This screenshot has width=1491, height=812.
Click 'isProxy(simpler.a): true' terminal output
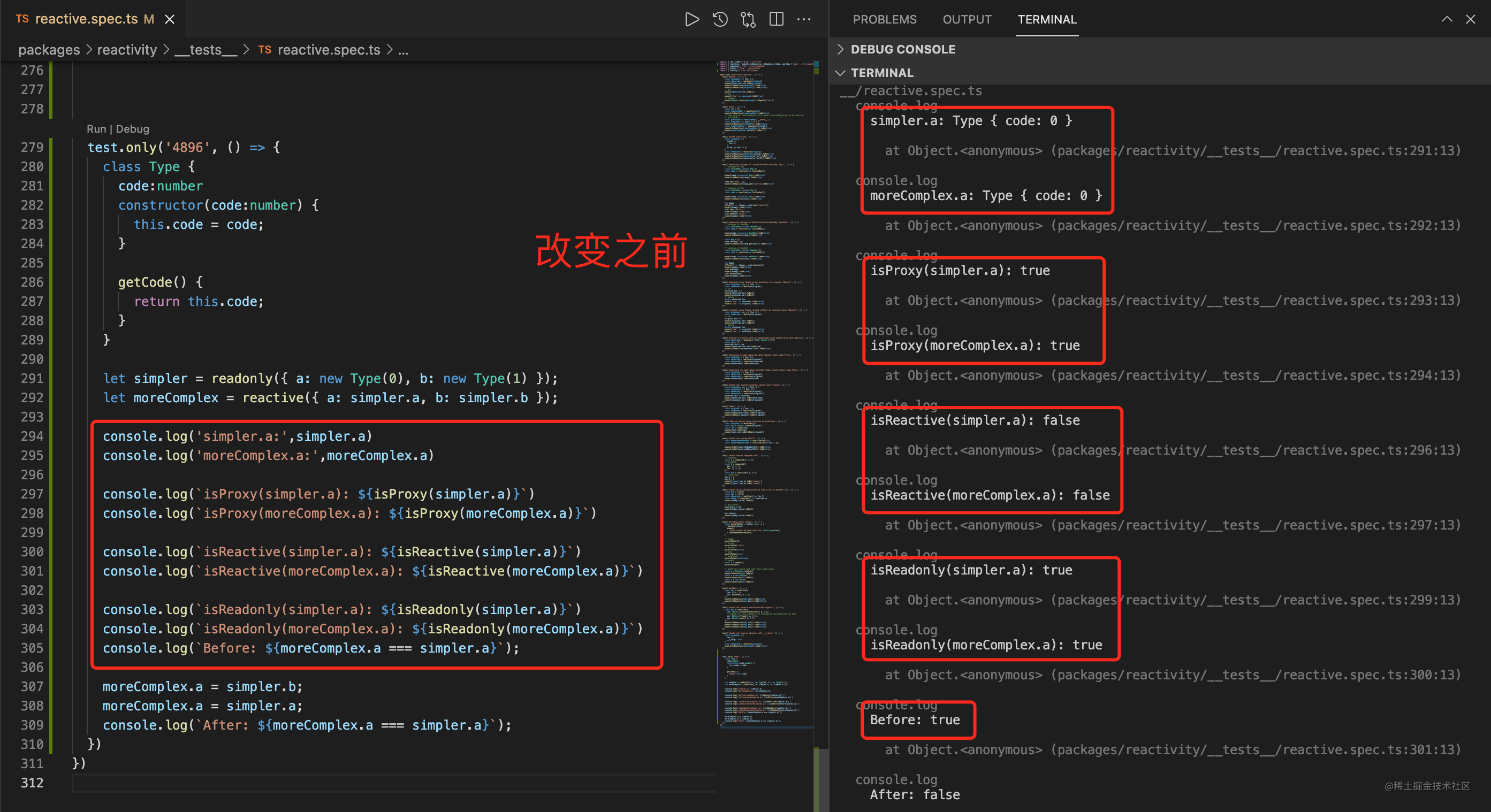tap(960, 270)
